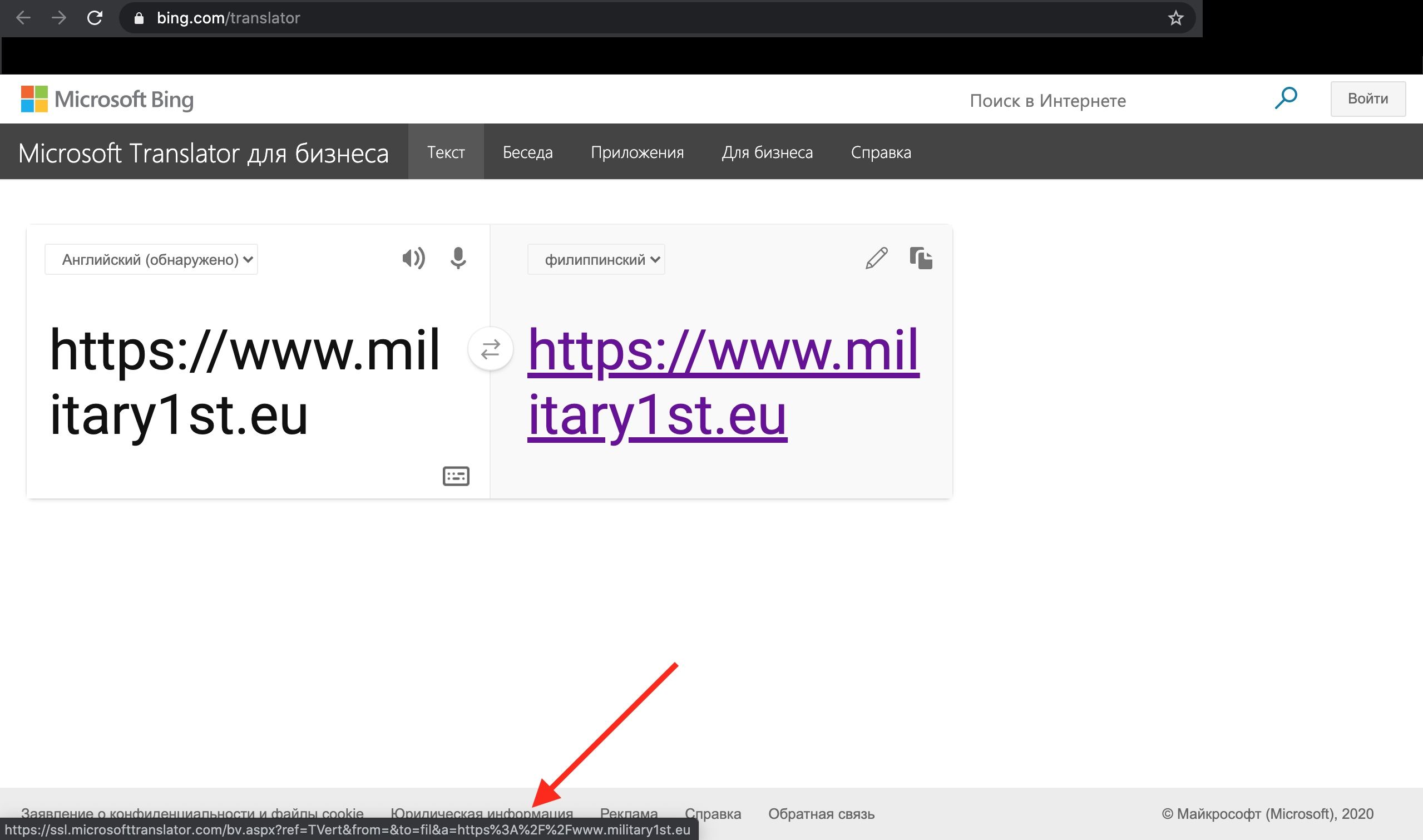
Task: Click the browser back arrow
Action: (23, 18)
